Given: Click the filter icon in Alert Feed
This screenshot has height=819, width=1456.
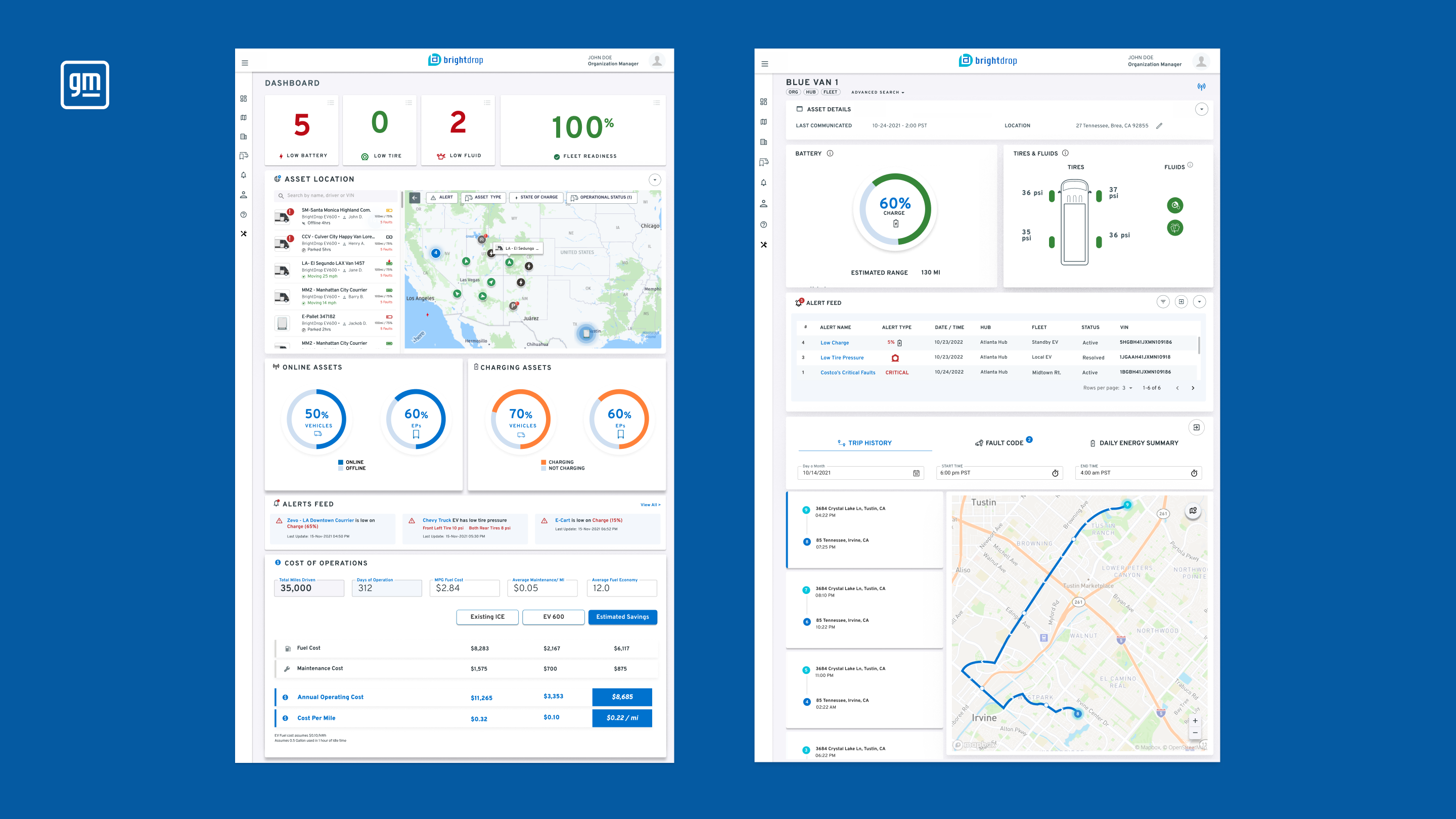Looking at the screenshot, I should (x=1163, y=302).
